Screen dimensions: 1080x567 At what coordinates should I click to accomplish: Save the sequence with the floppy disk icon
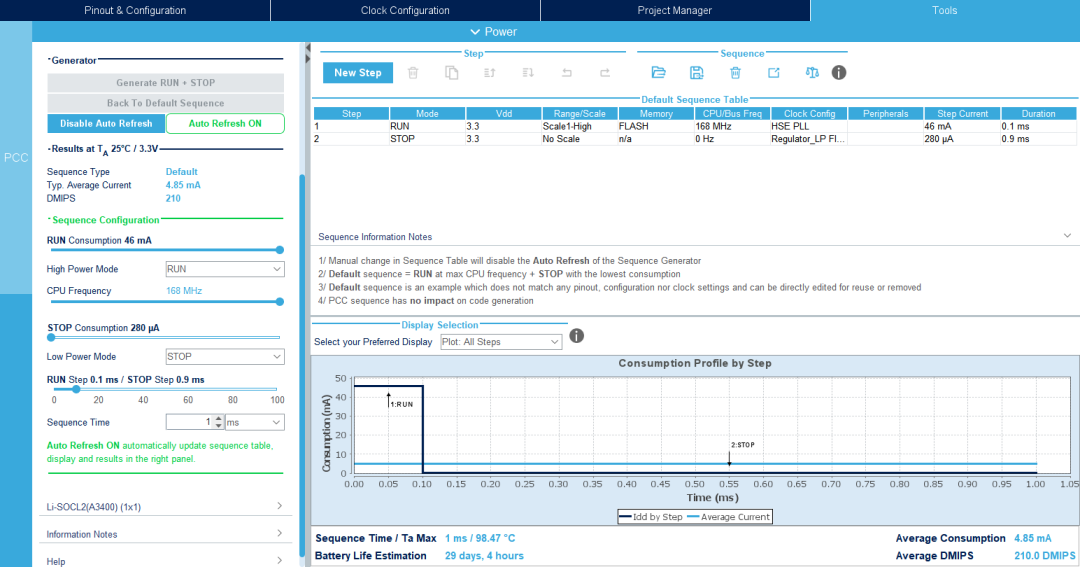click(696, 72)
